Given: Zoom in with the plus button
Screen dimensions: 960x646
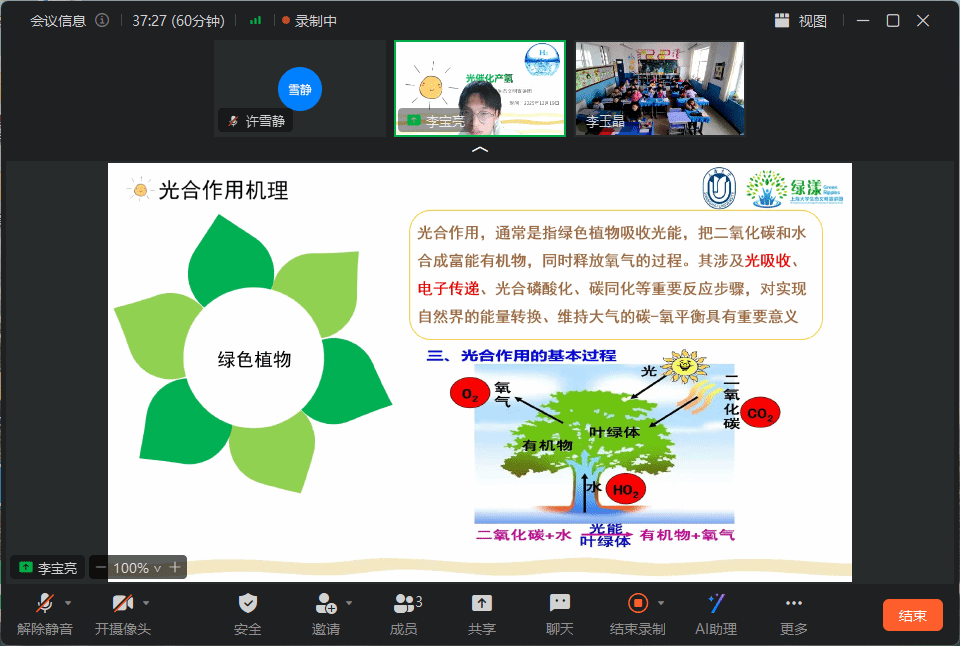Looking at the screenshot, I should click(175, 567).
